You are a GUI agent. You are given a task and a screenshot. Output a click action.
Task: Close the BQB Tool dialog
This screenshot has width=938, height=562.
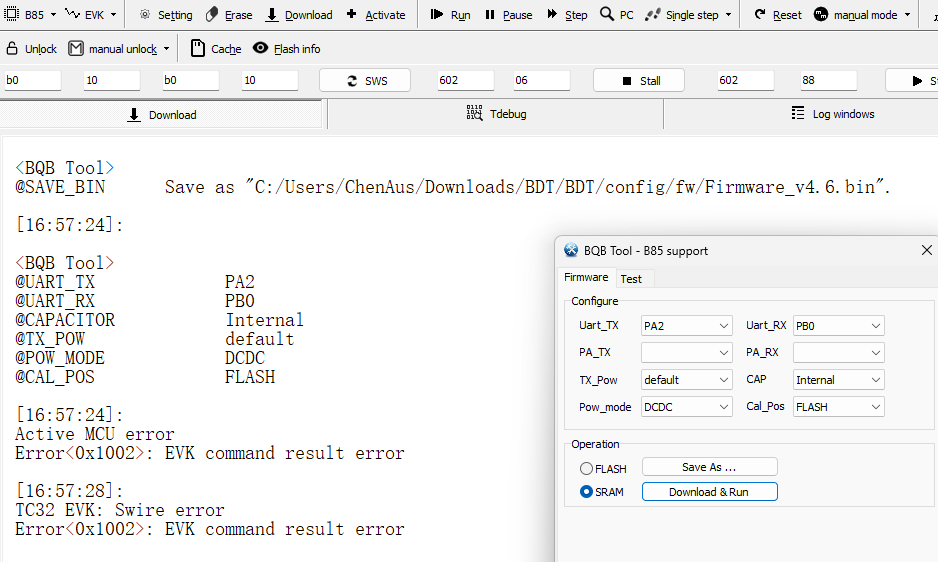[927, 250]
